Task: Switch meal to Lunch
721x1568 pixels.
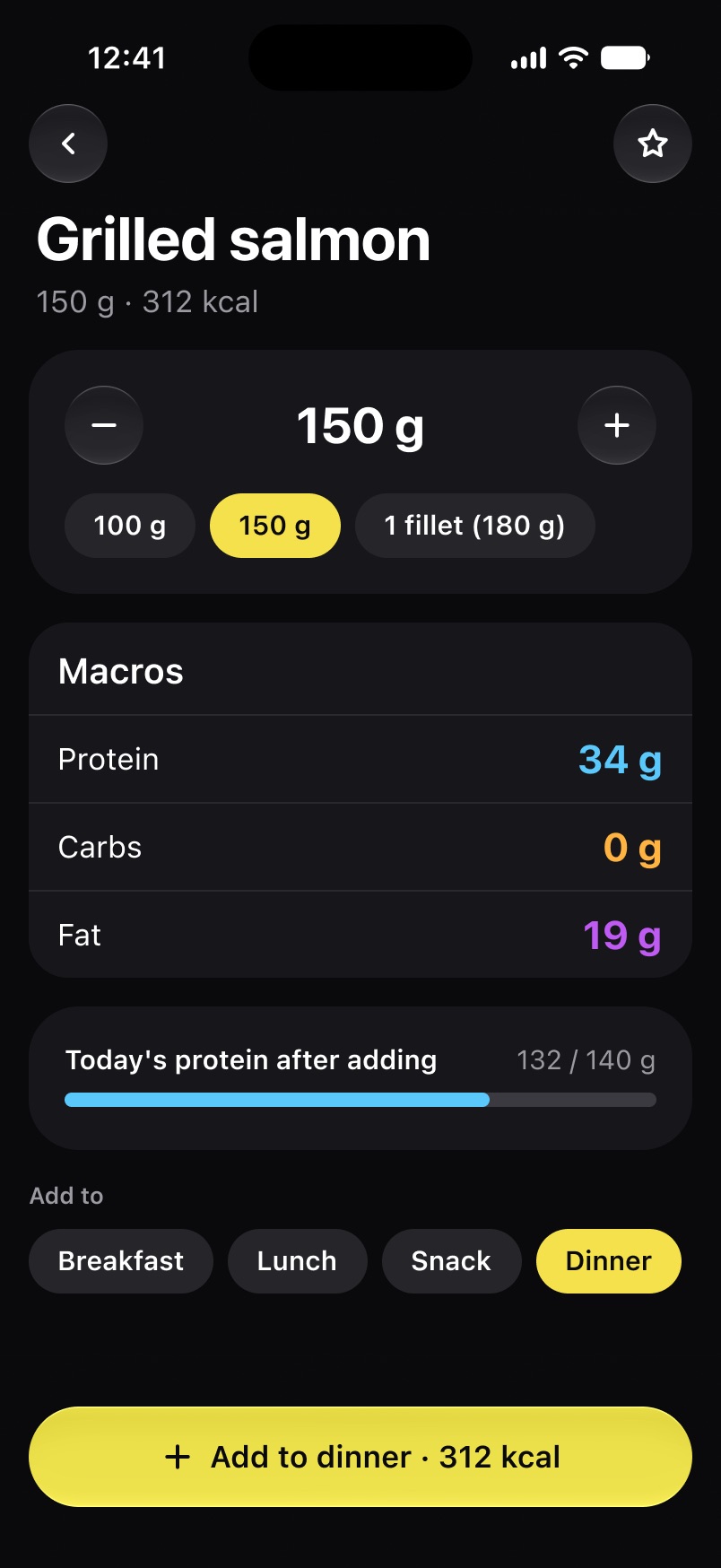Action: [x=297, y=1261]
